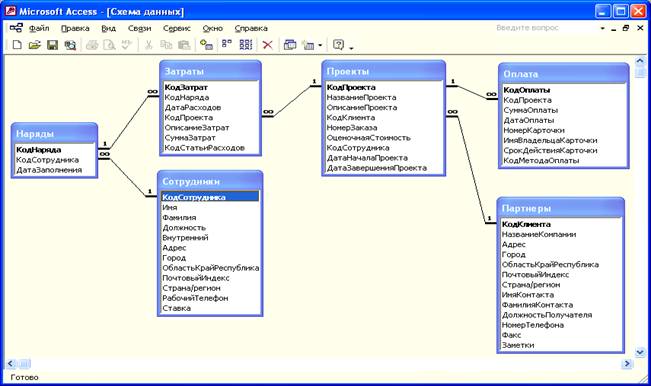Click the Open folder toolbar icon
651x386 pixels.
pos(34,45)
